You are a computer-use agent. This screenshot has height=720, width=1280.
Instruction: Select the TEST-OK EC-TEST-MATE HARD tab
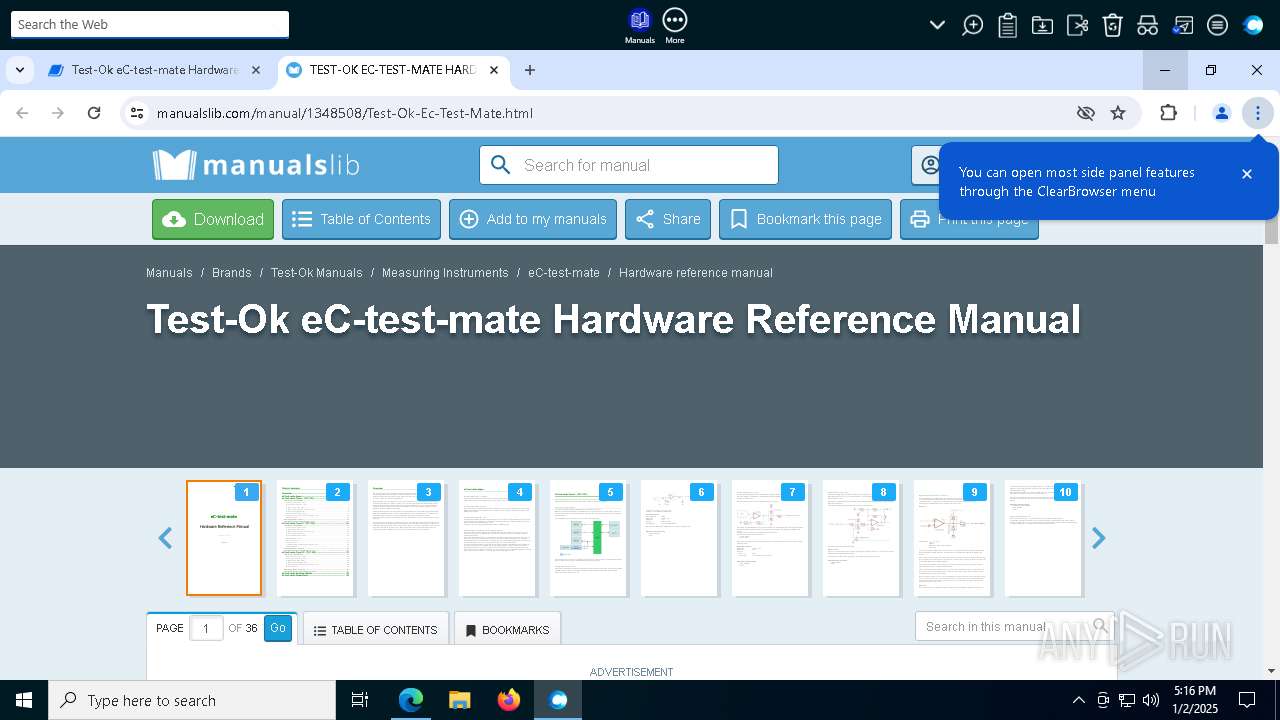pyautogui.click(x=391, y=70)
